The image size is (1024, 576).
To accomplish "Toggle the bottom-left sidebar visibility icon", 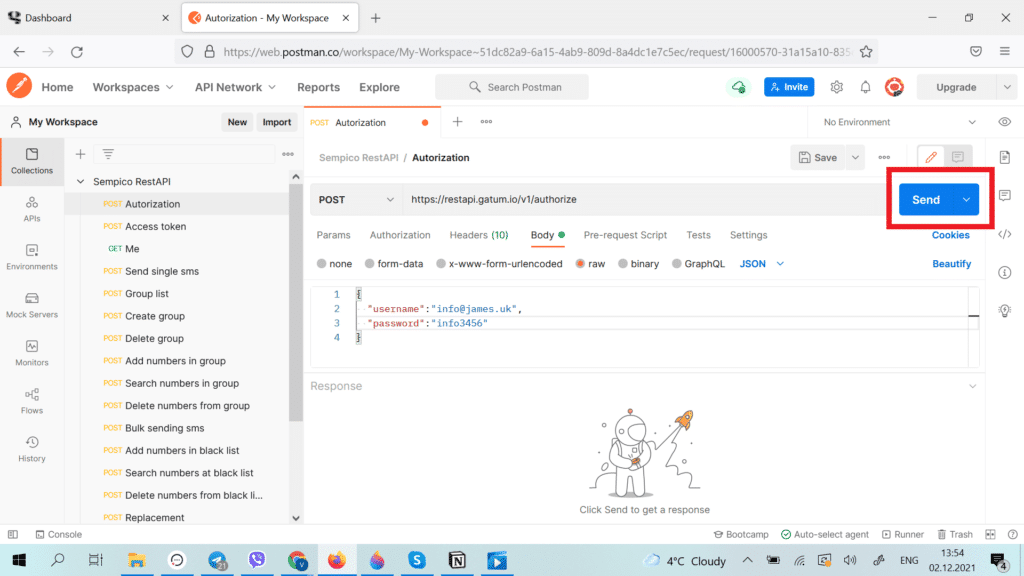I will (x=12, y=534).
